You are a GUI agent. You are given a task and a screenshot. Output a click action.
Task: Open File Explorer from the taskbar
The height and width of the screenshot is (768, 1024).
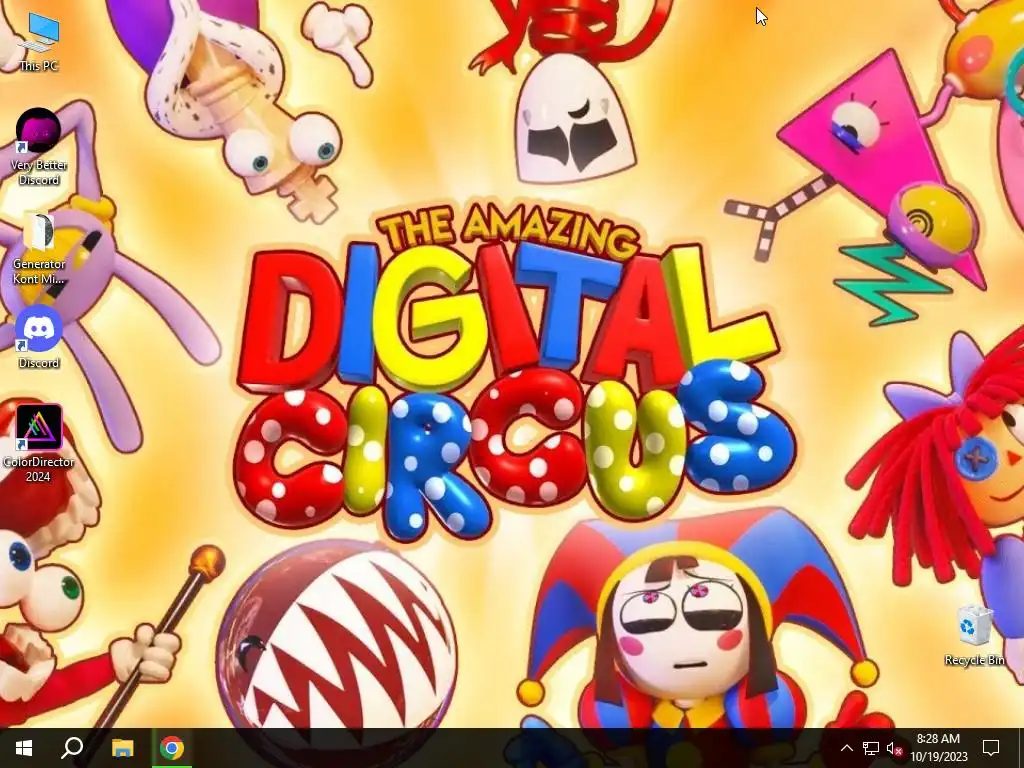pyautogui.click(x=122, y=748)
